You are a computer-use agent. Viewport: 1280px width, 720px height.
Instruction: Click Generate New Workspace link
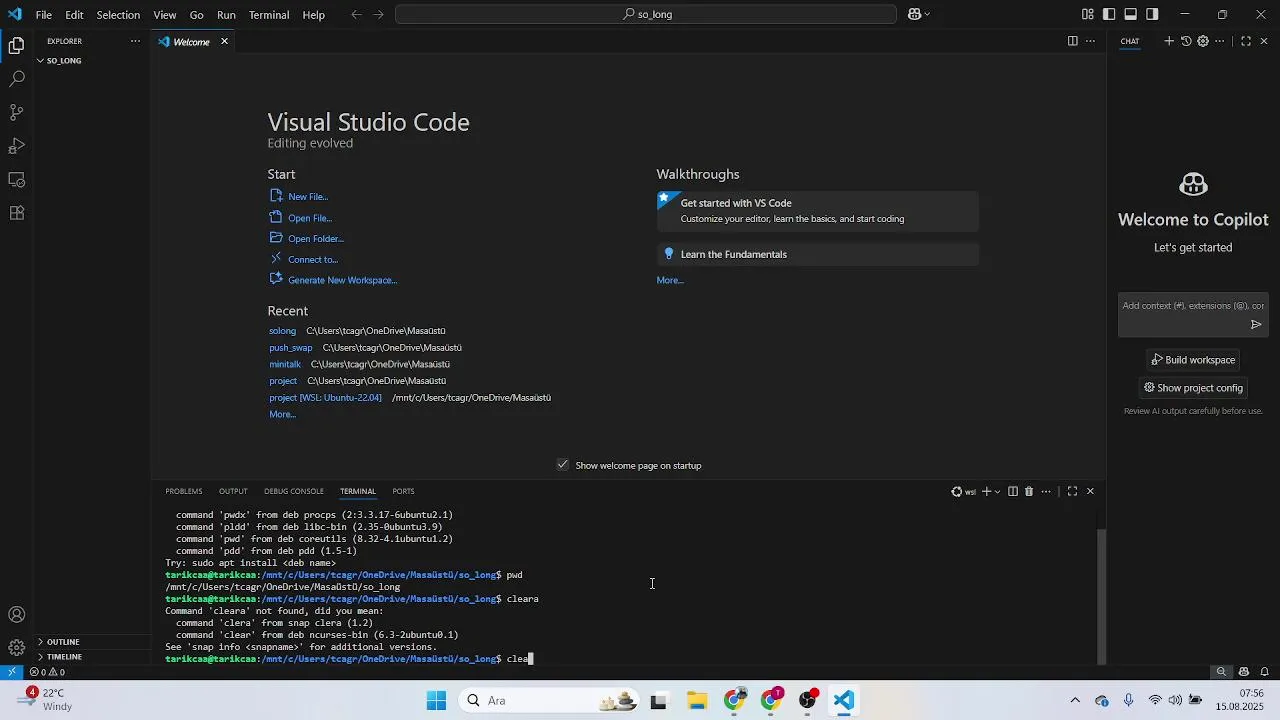point(343,280)
